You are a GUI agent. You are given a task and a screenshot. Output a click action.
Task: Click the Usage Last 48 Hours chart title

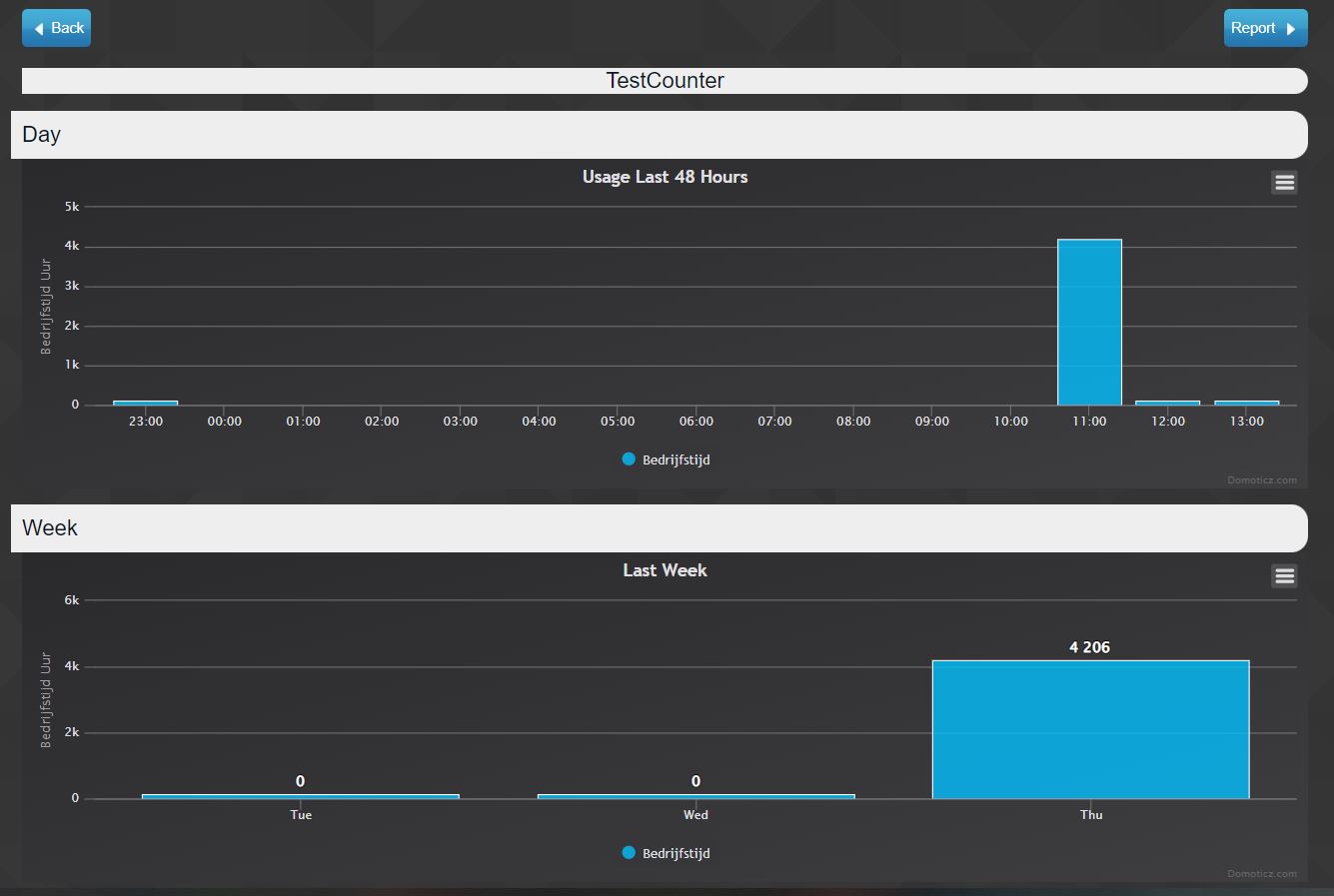(666, 177)
